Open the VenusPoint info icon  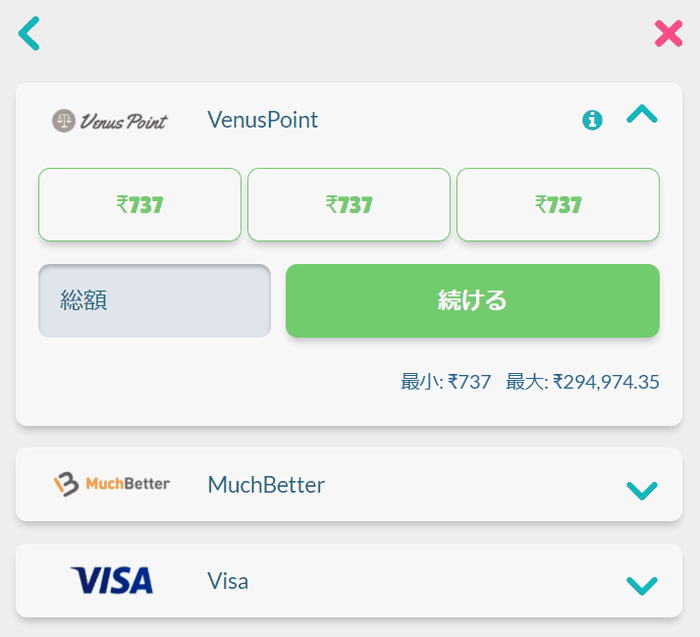coord(592,120)
